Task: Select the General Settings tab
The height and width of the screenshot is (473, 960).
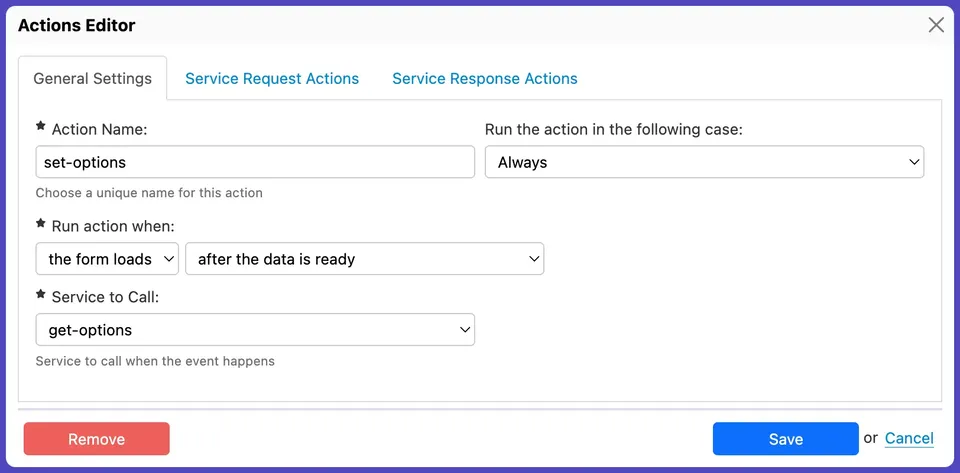Action: coord(93,78)
